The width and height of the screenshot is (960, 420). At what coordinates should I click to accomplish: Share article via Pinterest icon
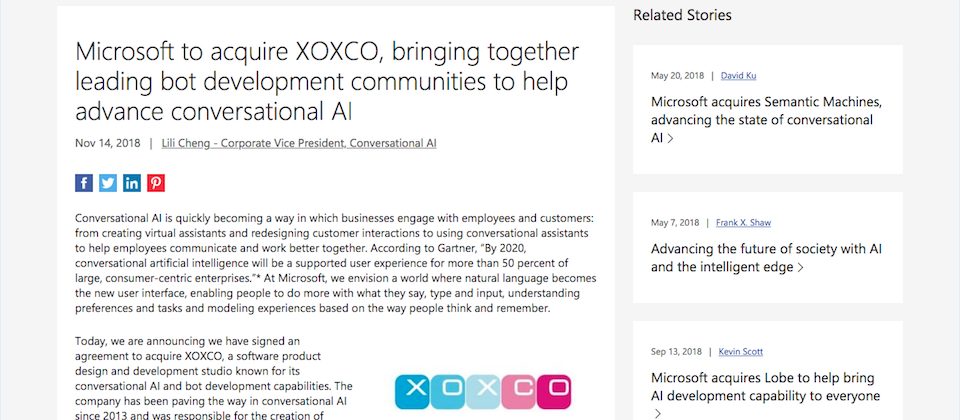pos(156,183)
